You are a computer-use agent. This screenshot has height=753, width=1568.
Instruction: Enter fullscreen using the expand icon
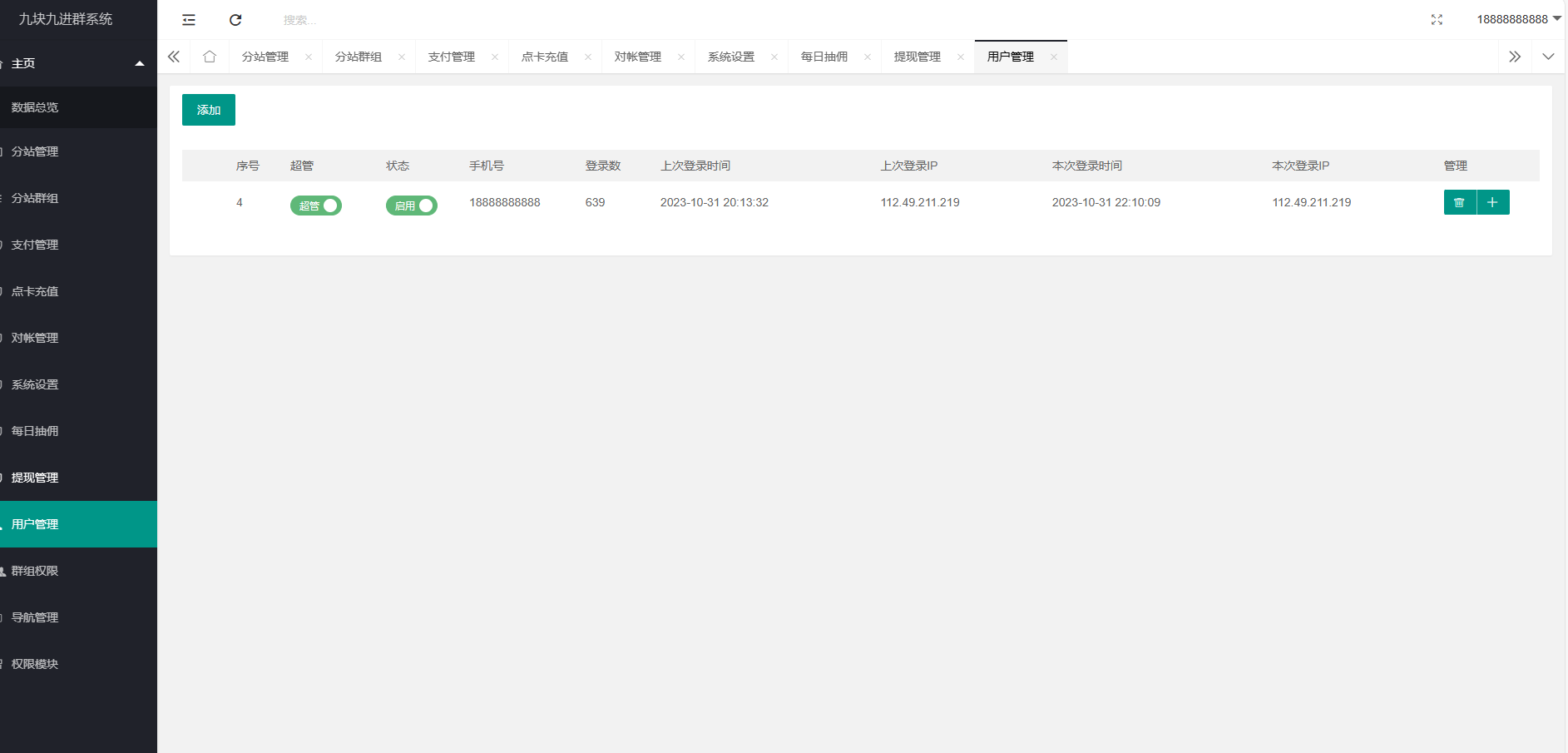point(1437,20)
